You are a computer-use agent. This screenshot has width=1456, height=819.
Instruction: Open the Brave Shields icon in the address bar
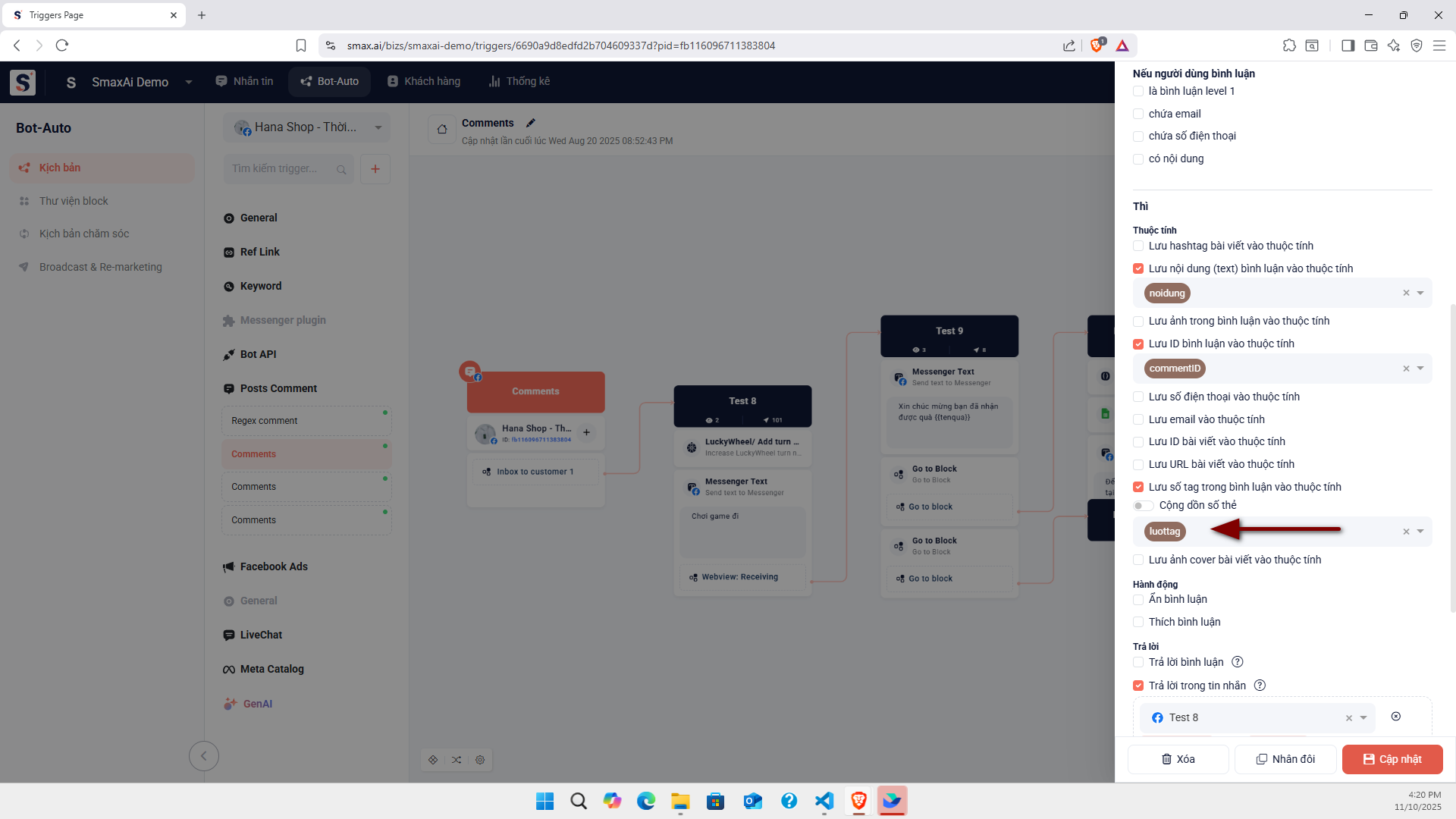click(x=1097, y=45)
